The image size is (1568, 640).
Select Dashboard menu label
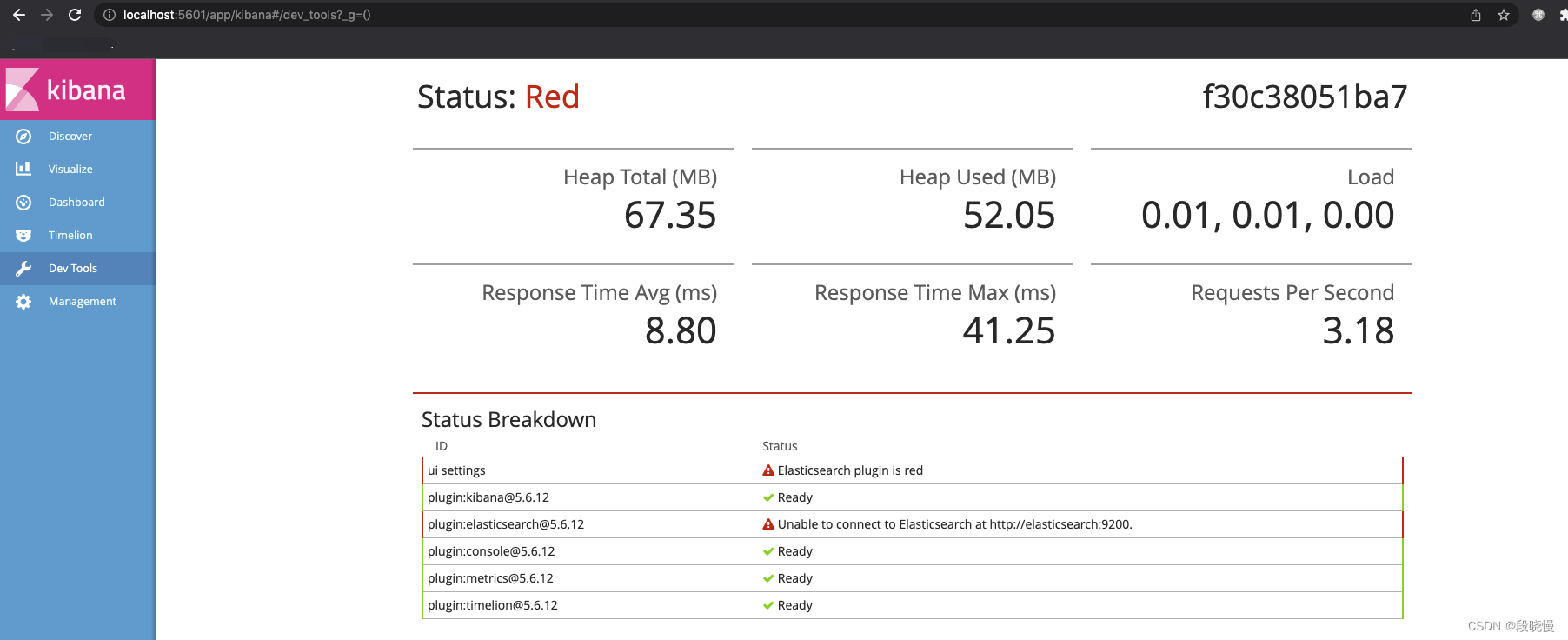tap(76, 203)
